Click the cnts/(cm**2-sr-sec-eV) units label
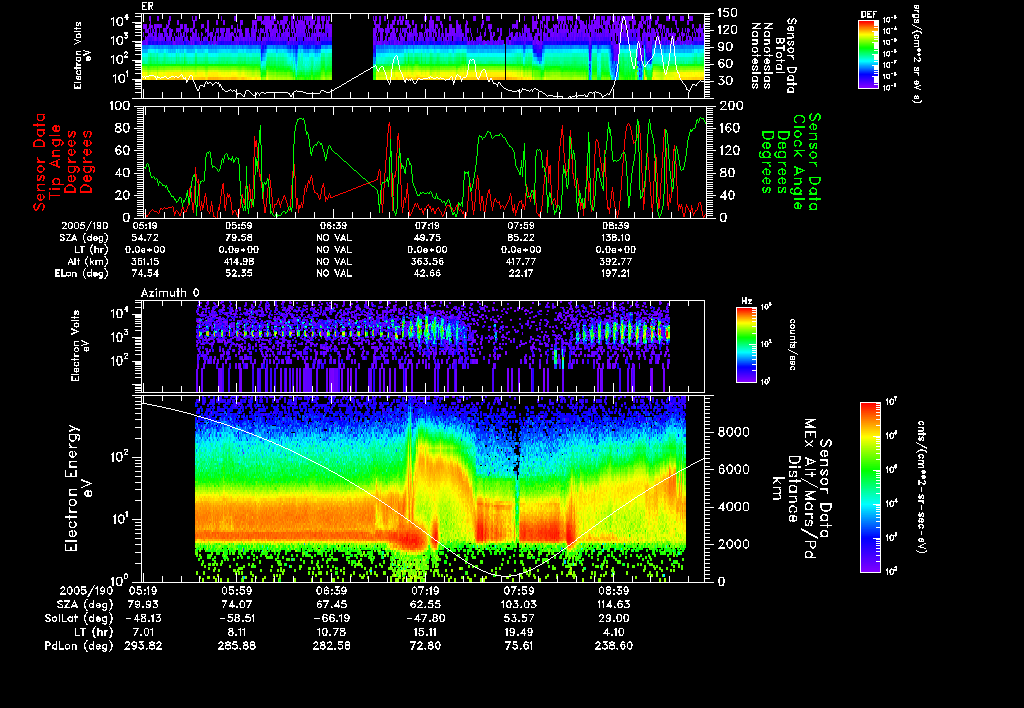Image resolution: width=1024 pixels, height=708 pixels. point(921,487)
